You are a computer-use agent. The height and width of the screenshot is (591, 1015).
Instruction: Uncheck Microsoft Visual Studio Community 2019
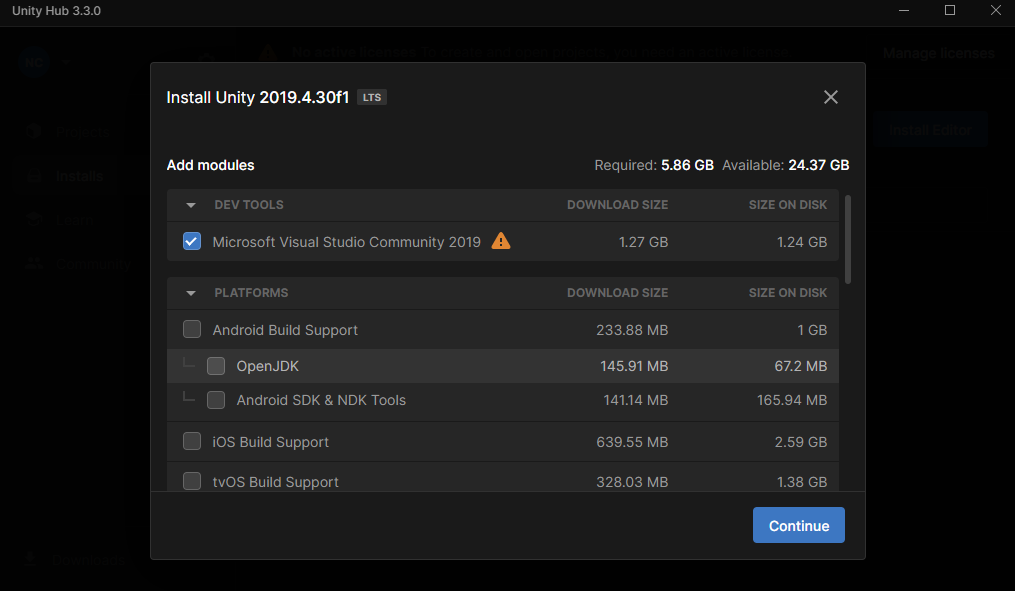click(x=191, y=241)
